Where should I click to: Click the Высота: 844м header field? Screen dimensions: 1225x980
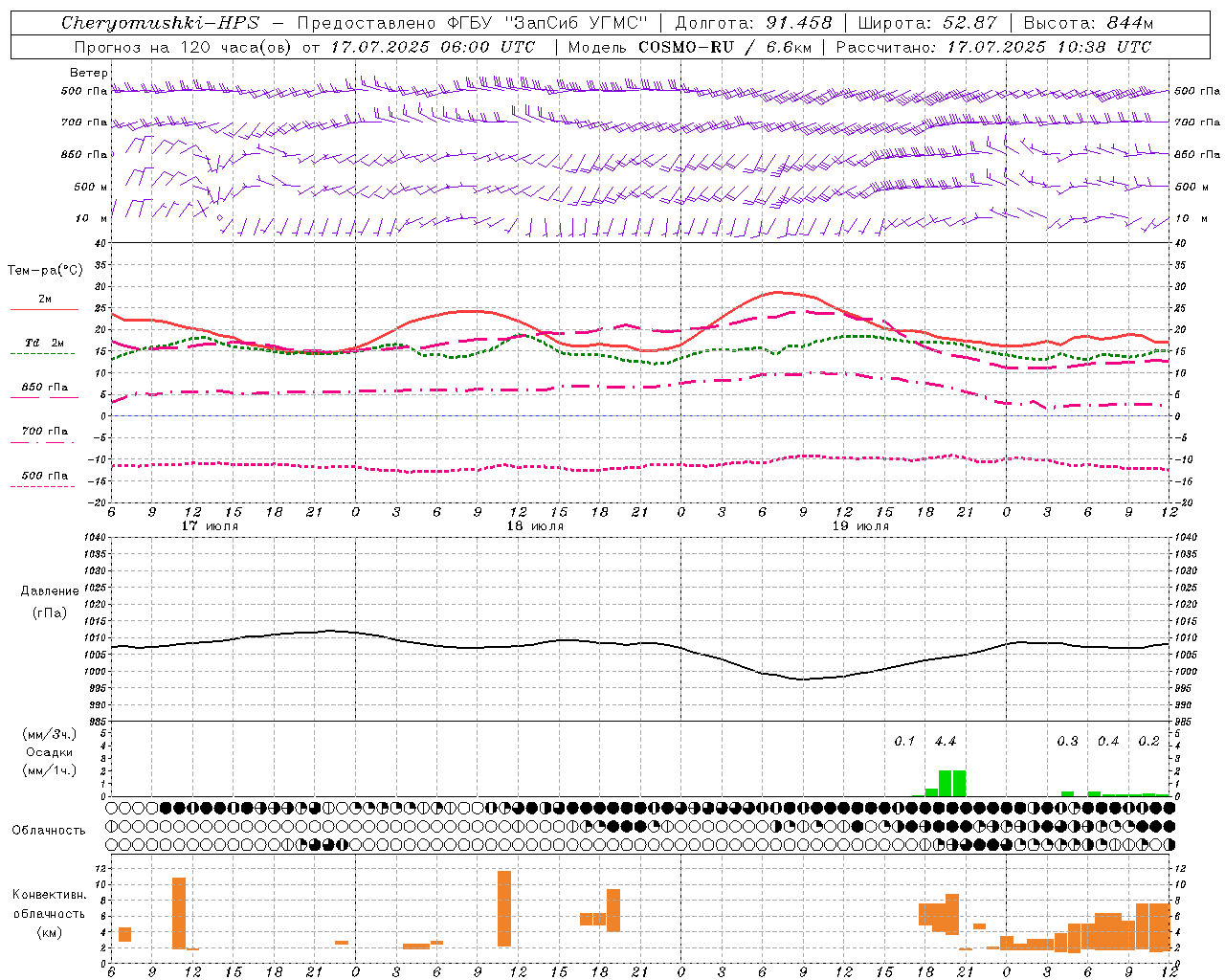[1088, 23]
